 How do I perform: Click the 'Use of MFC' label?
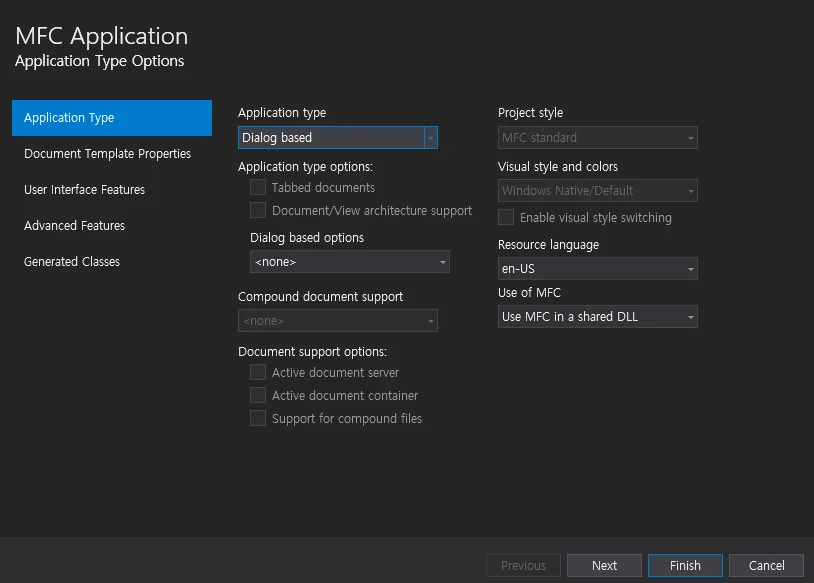529,293
